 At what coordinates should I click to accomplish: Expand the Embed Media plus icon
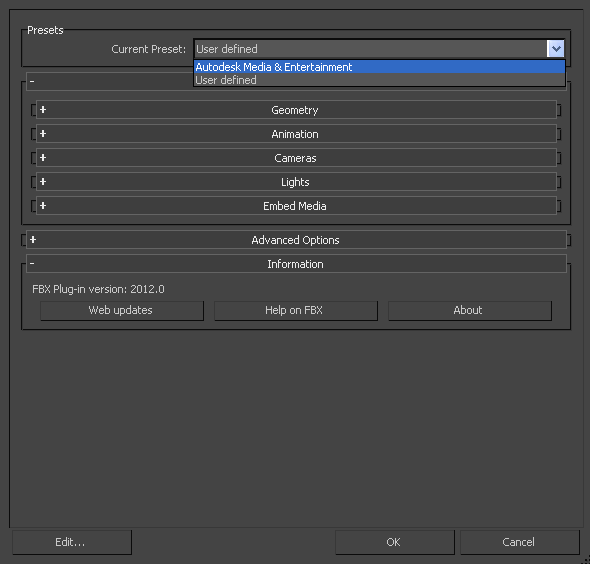coord(43,206)
